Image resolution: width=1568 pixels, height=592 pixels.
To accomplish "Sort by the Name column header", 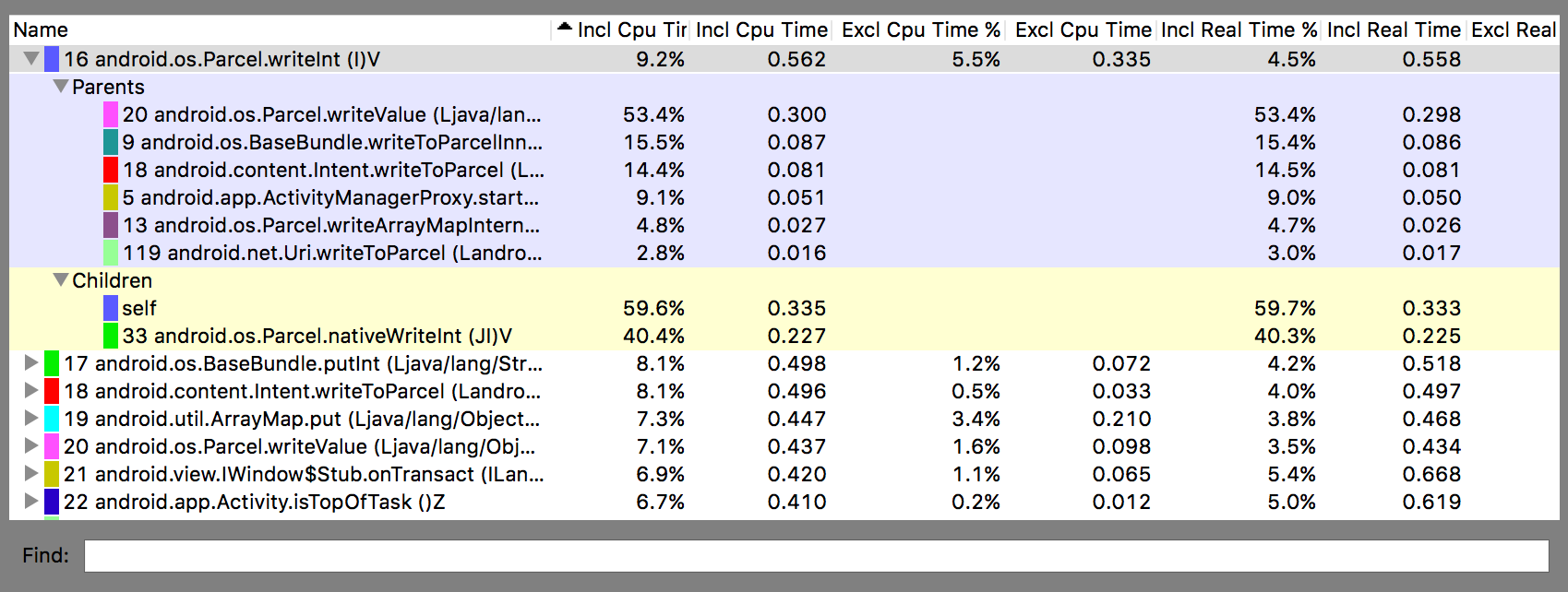I will click(277, 30).
